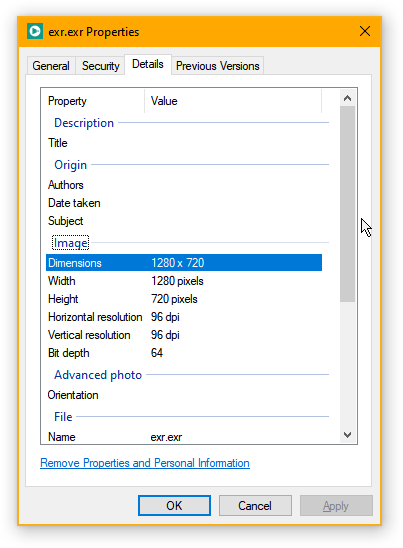Image resolution: width=403 pixels, height=548 pixels.
Task: Select the Details tab
Action: click(x=148, y=64)
